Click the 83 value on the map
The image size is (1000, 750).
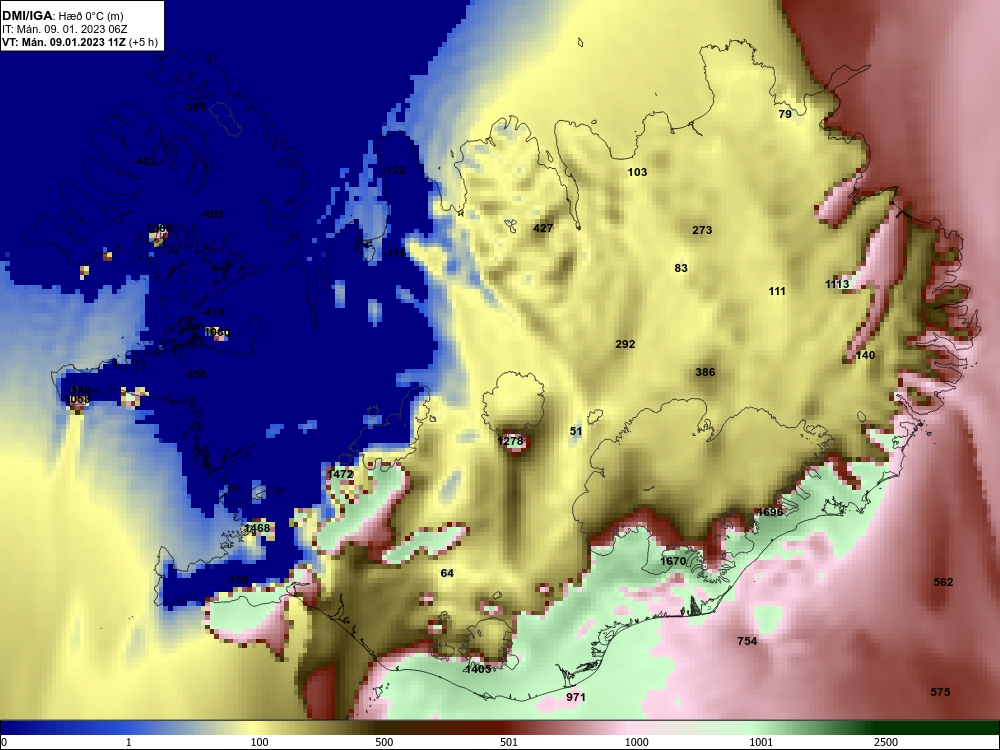click(681, 268)
